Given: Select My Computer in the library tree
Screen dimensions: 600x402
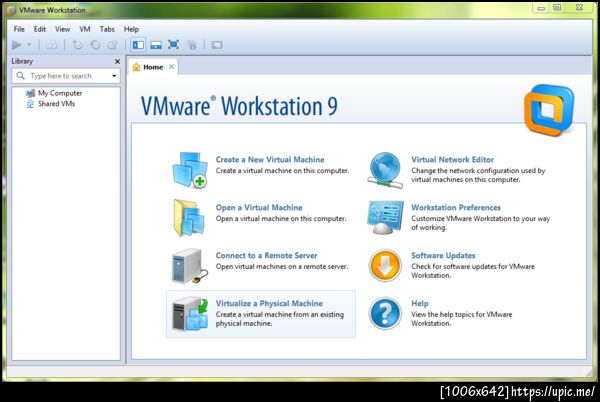Looking at the screenshot, I should click(x=60, y=93).
